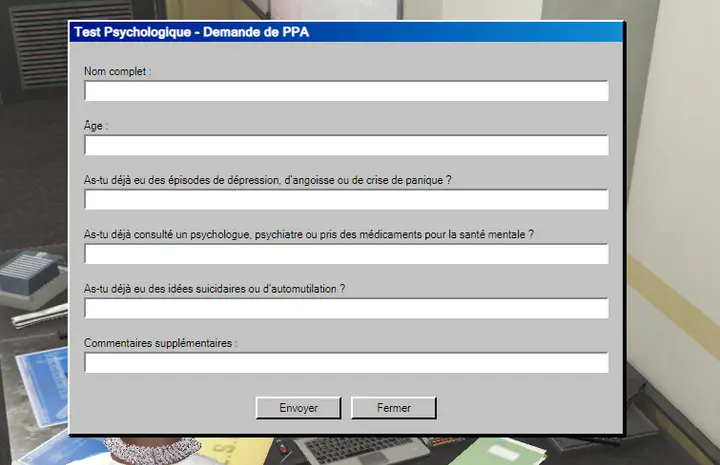Click the Nom complet input field

(347, 91)
